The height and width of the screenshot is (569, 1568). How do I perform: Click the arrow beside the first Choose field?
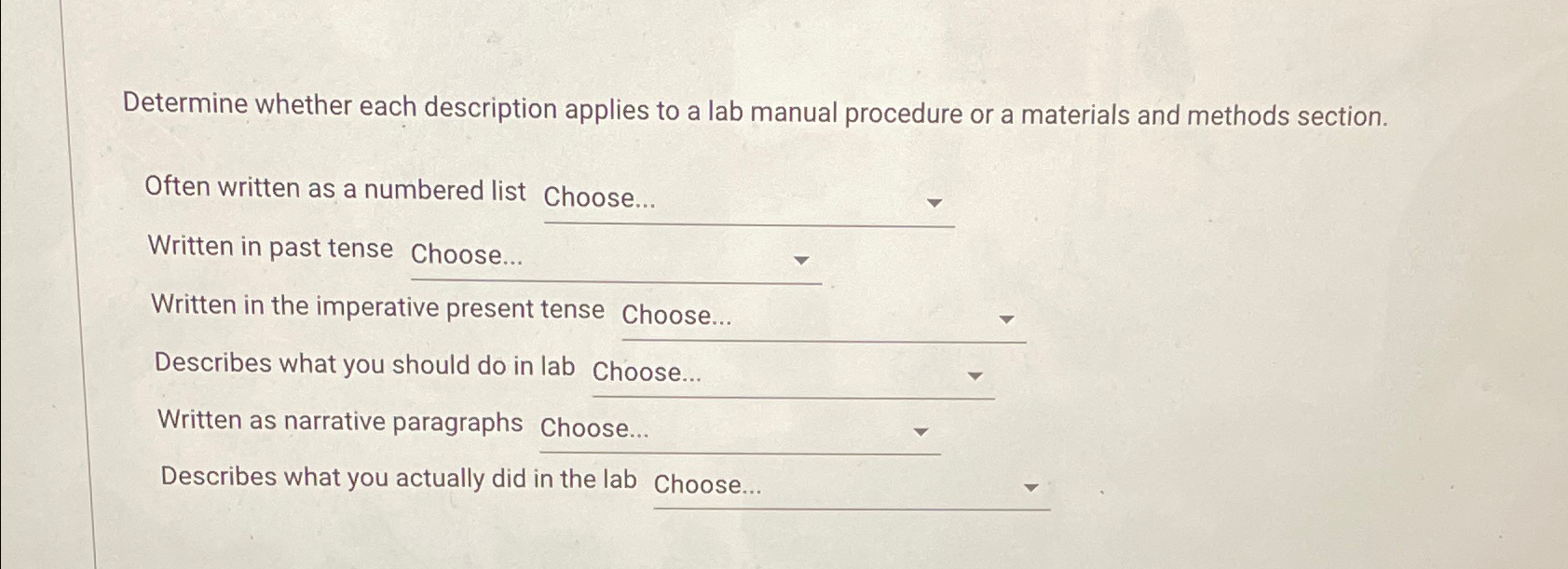[936, 203]
